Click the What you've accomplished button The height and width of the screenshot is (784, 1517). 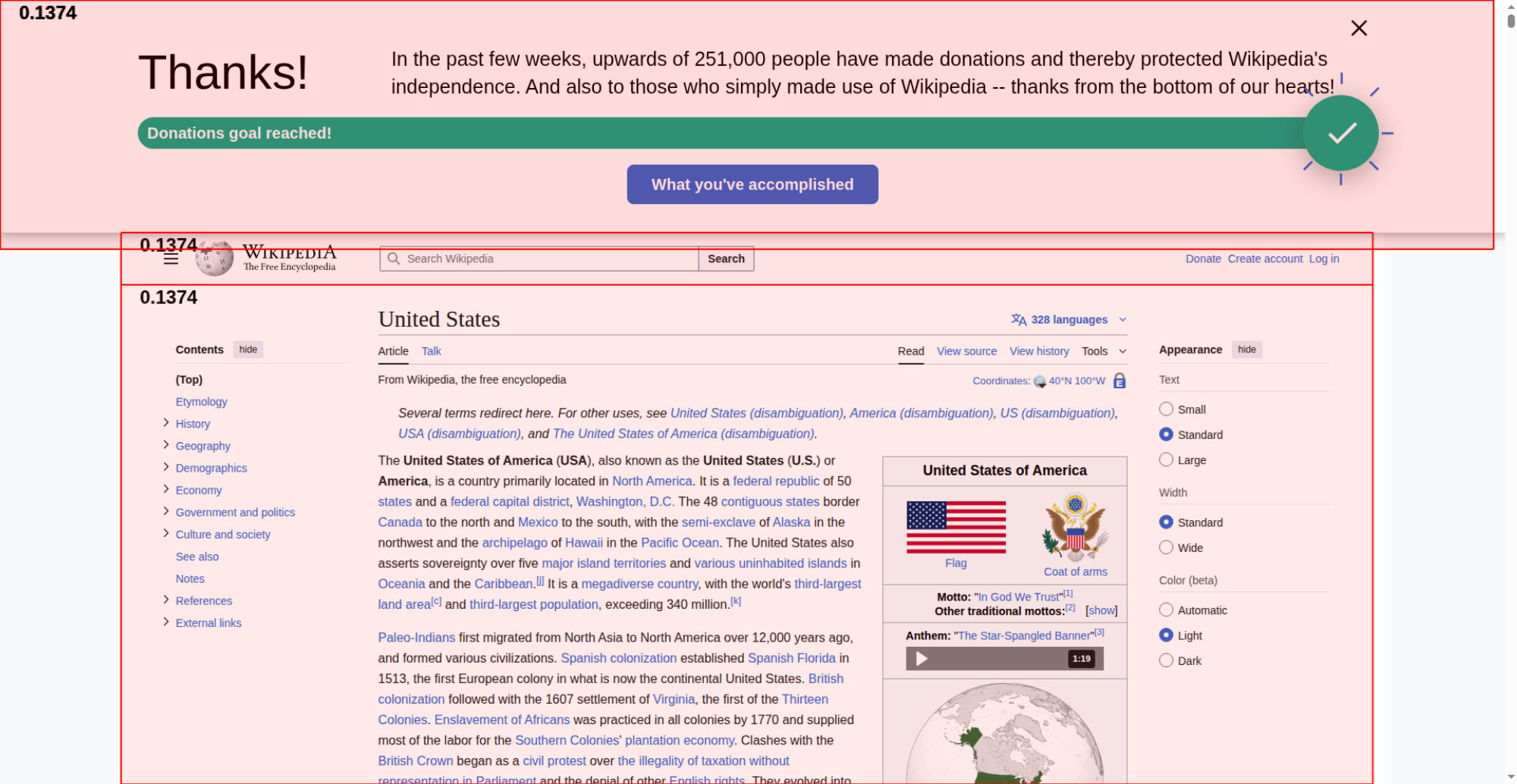pos(752,184)
